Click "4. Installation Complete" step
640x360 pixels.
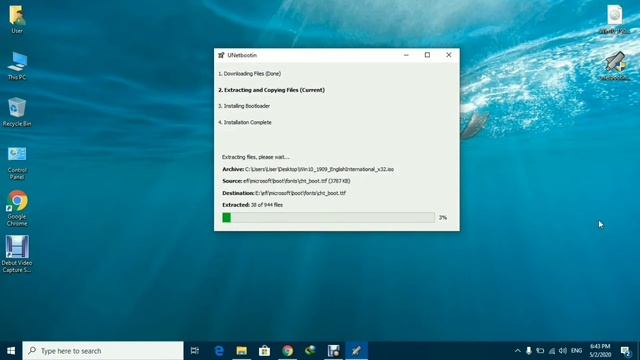click(245, 122)
